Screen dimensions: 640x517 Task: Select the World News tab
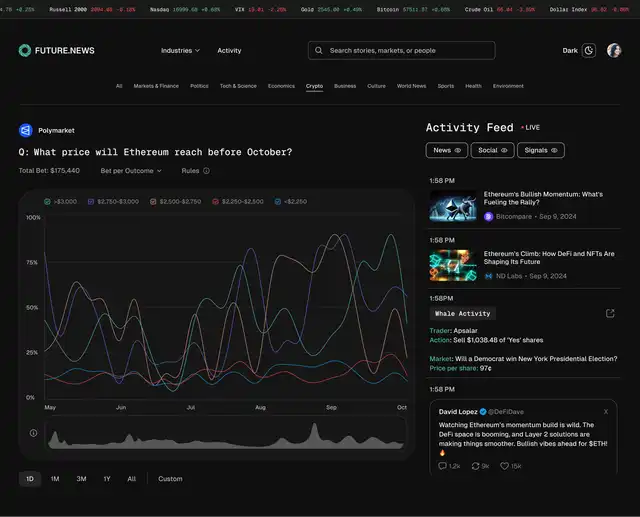tap(411, 86)
